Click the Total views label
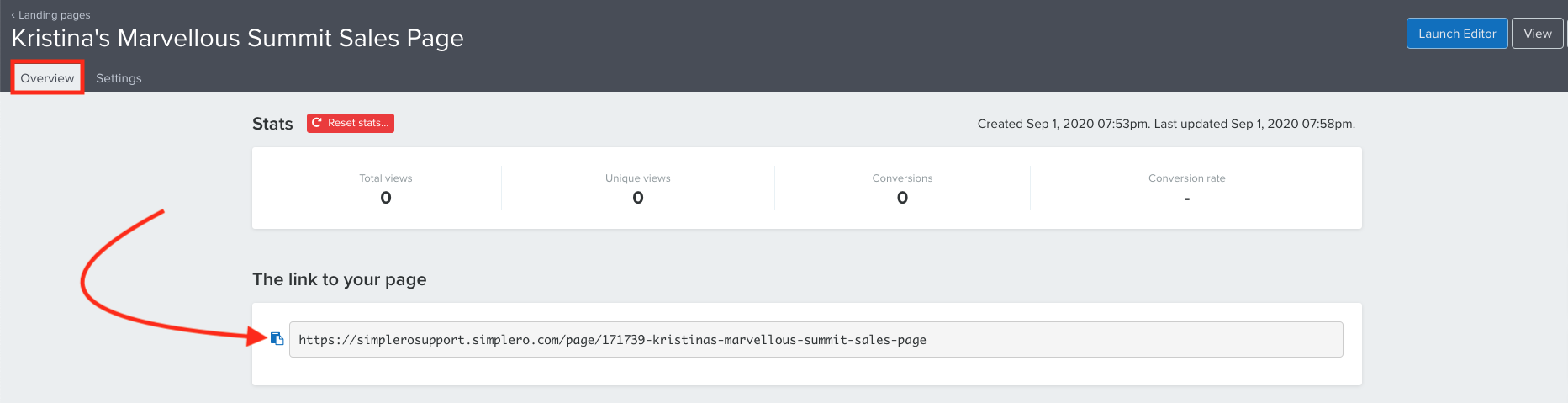This screenshot has width=1568, height=403. tap(386, 178)
